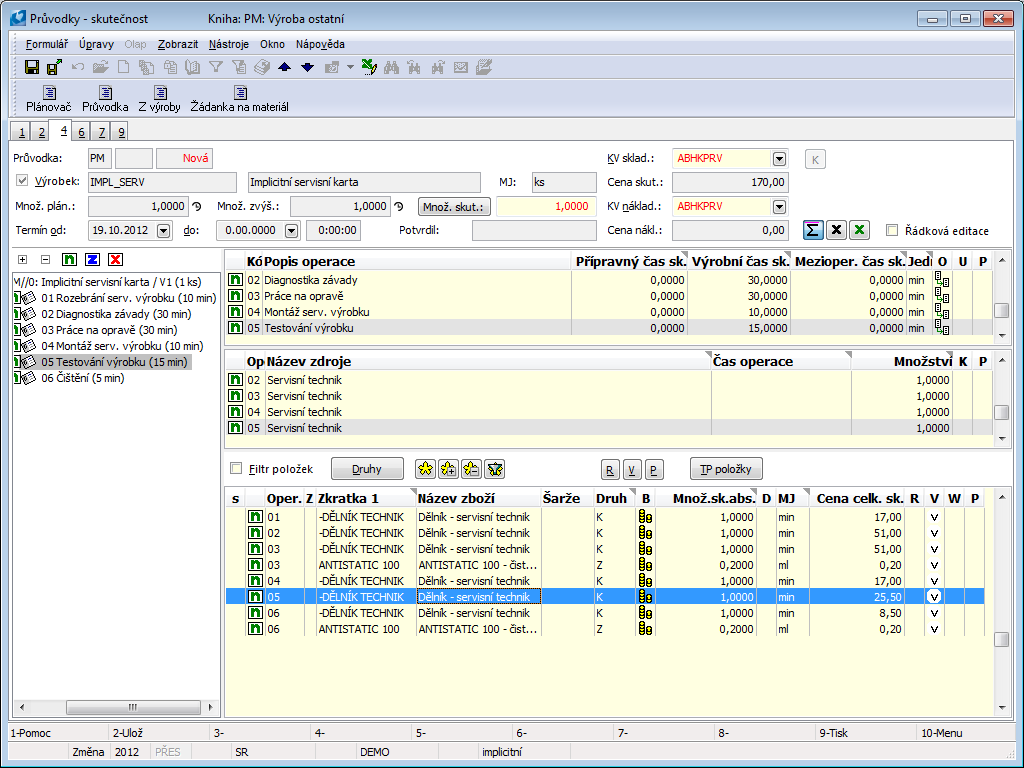Screen dimensions: 1024x768
Task: Open the Nástroje menu
Action: click(x=229, y=44)
